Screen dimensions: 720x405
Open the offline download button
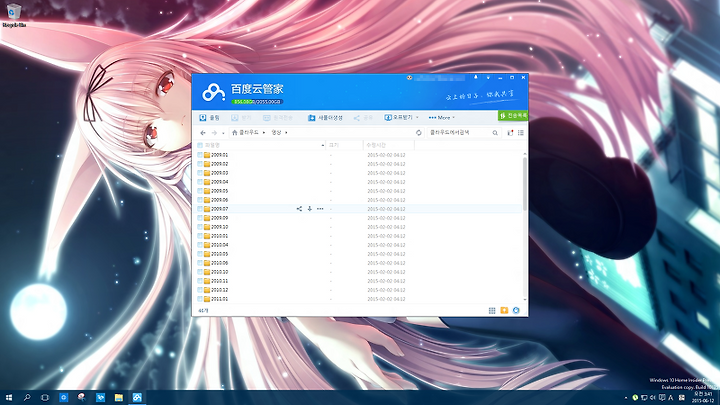point(399,118)
